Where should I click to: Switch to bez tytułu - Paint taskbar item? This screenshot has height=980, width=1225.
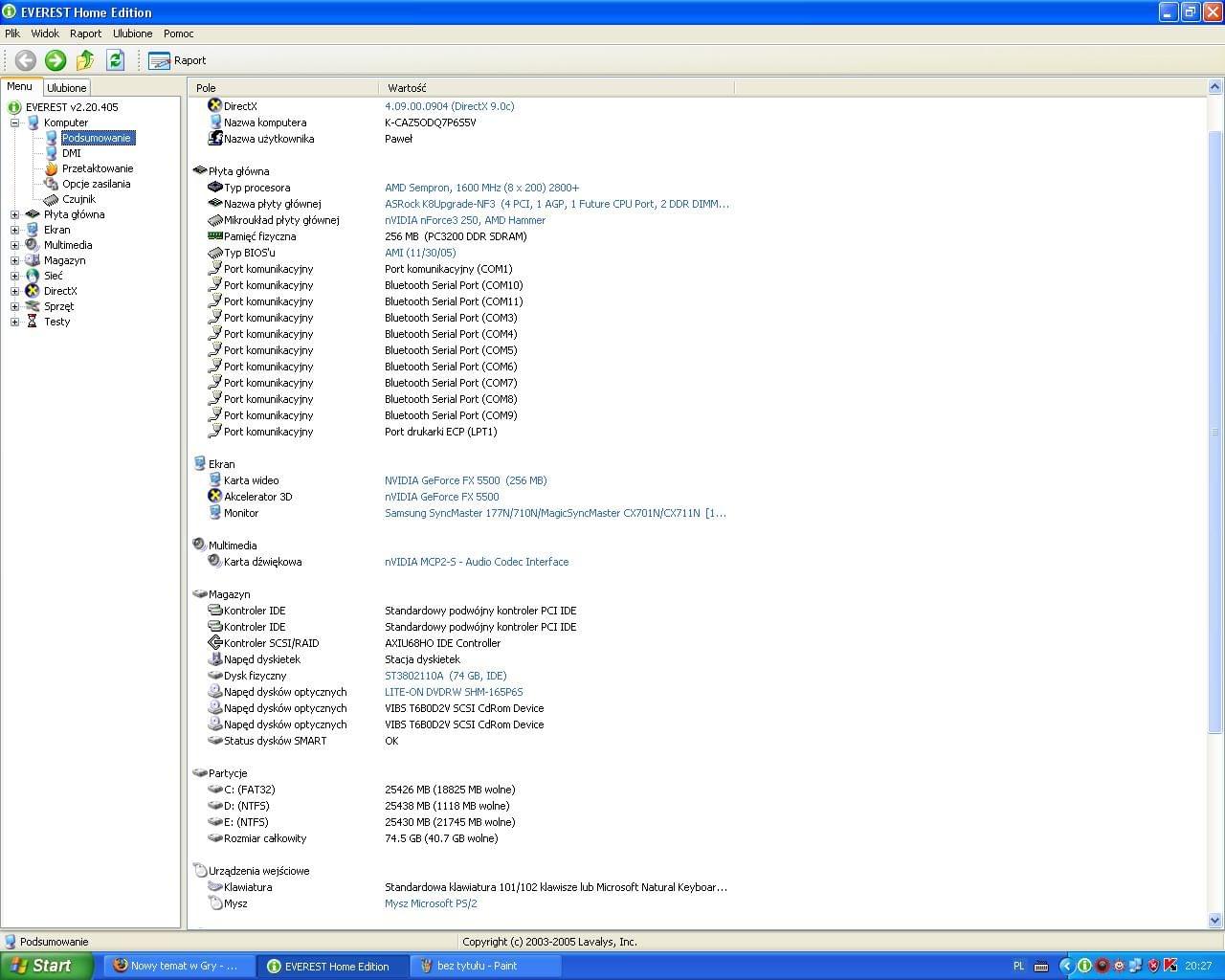click(x=485, y=966)
